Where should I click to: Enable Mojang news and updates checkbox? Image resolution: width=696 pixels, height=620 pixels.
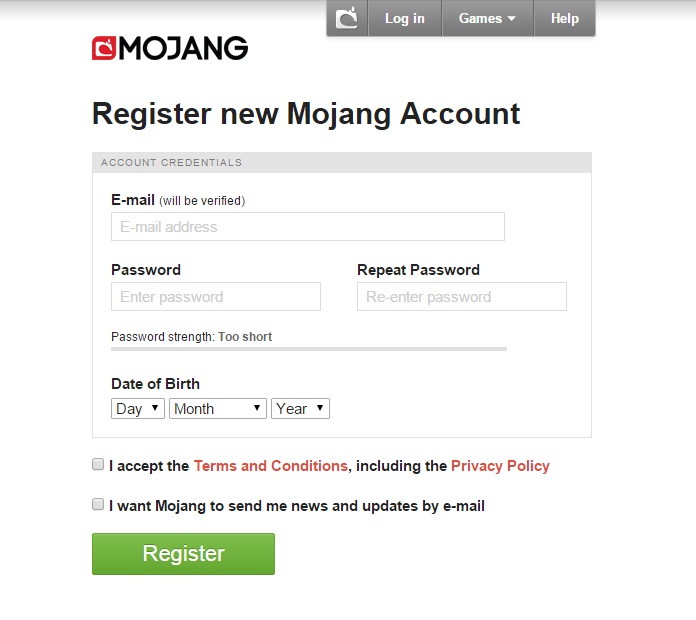(x=98, y=505)
